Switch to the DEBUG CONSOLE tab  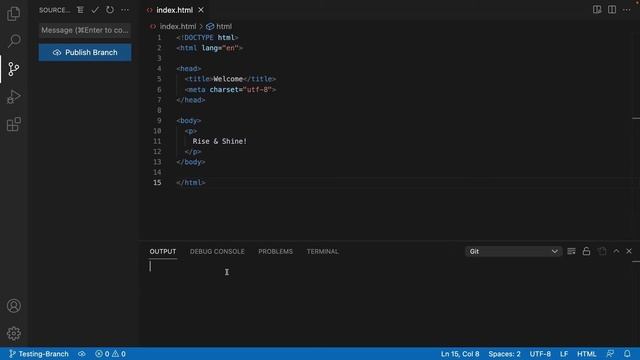click(217, 251)
